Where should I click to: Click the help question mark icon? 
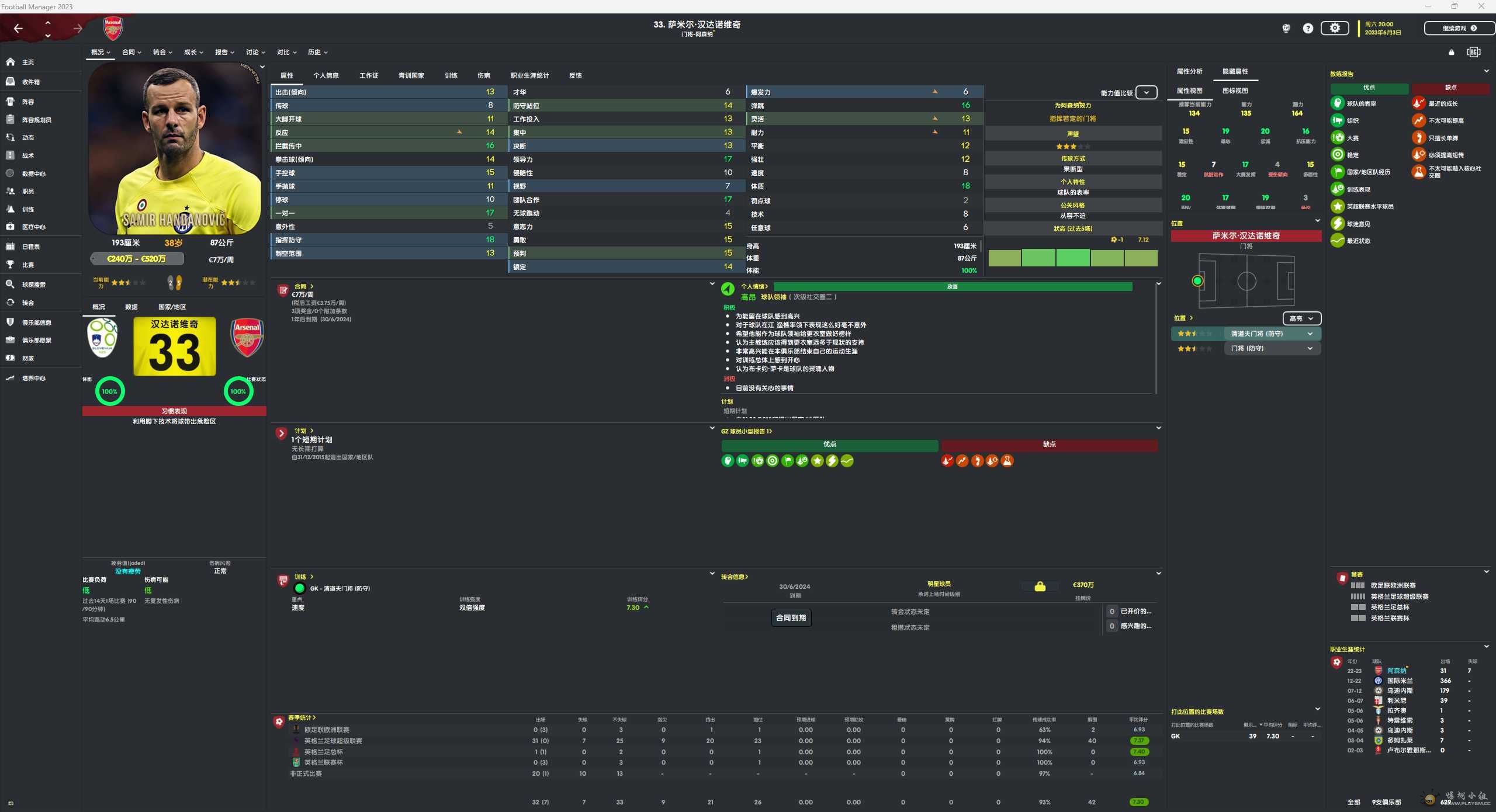1308,28
